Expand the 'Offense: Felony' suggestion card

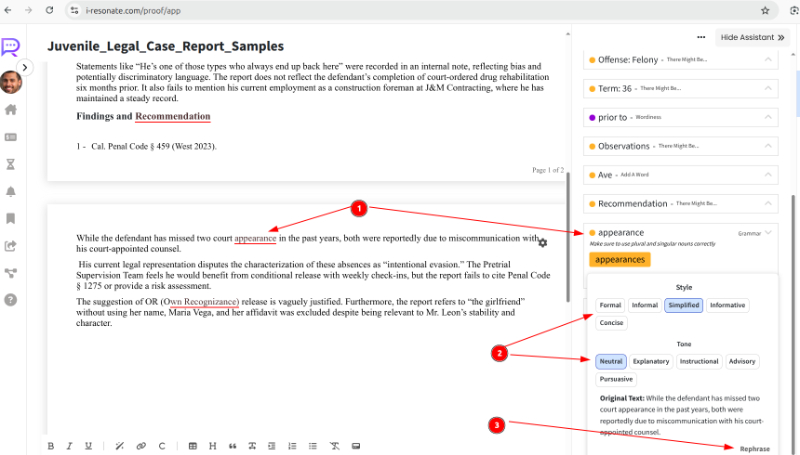(x=767, y=60)
